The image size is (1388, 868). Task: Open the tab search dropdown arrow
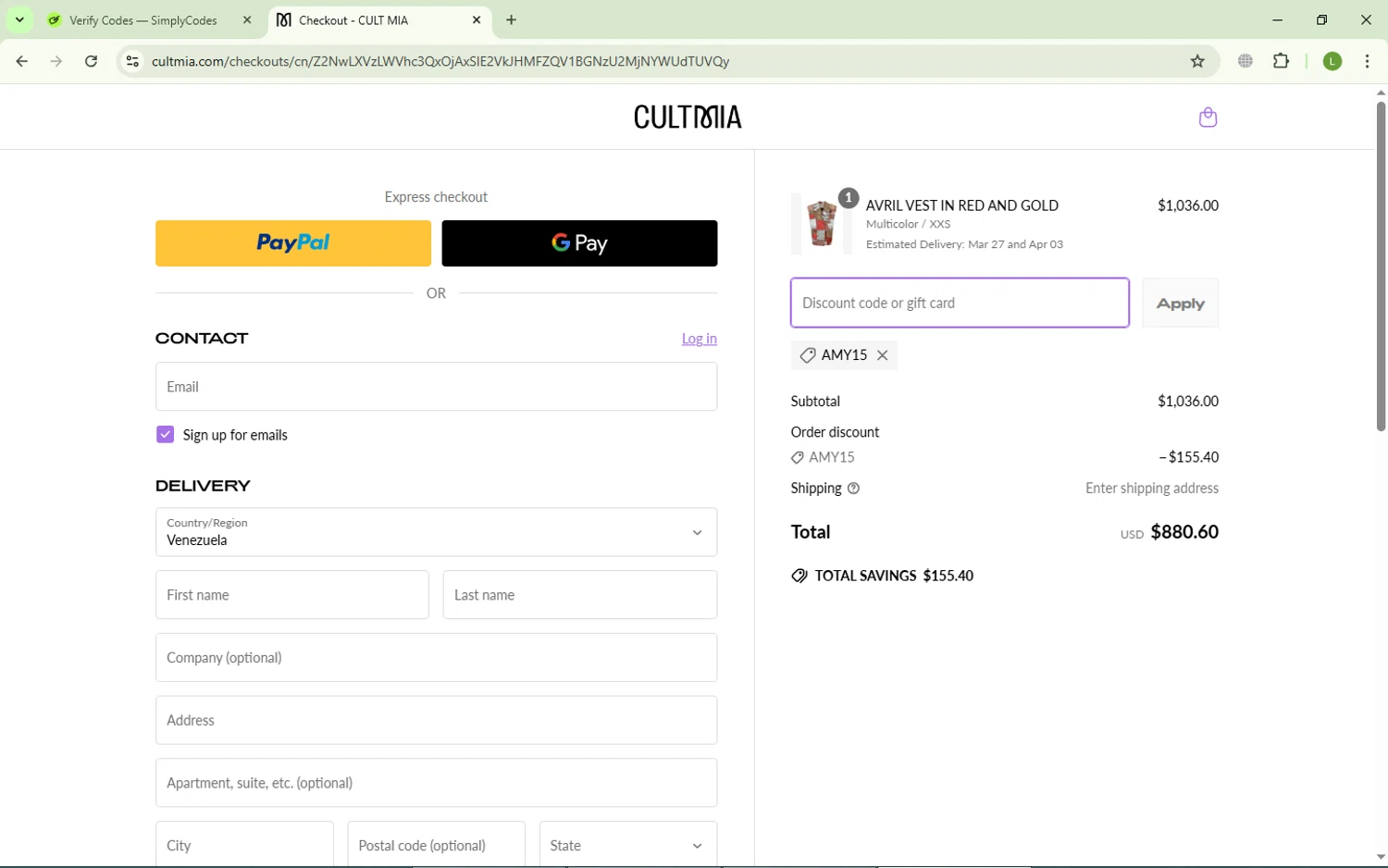[19, 19]
